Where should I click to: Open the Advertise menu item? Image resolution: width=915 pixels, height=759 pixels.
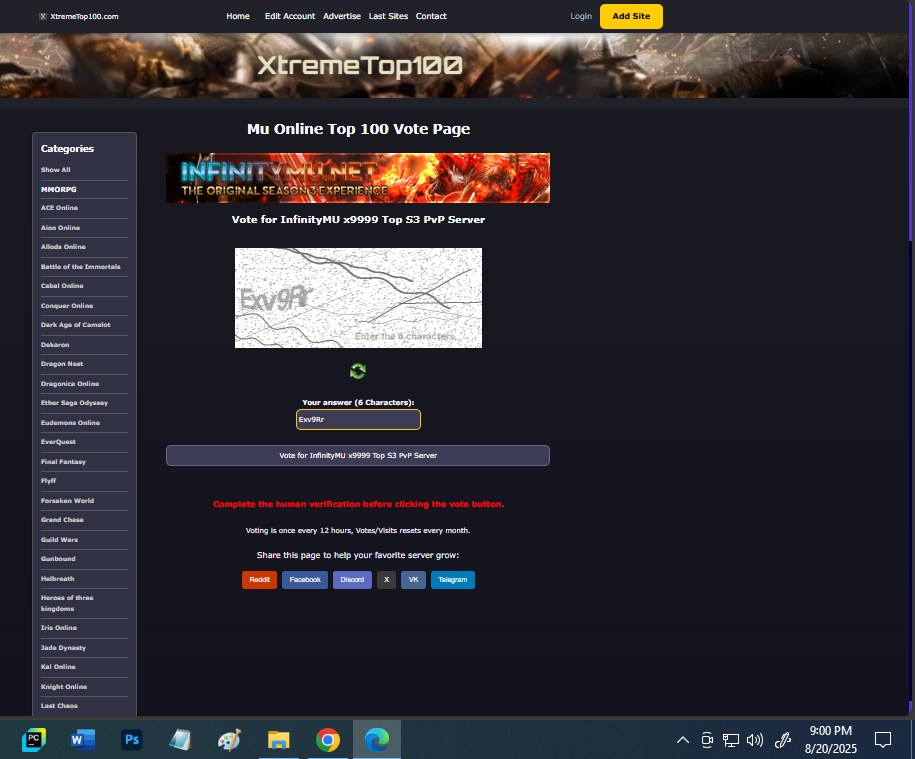(342, 16)
